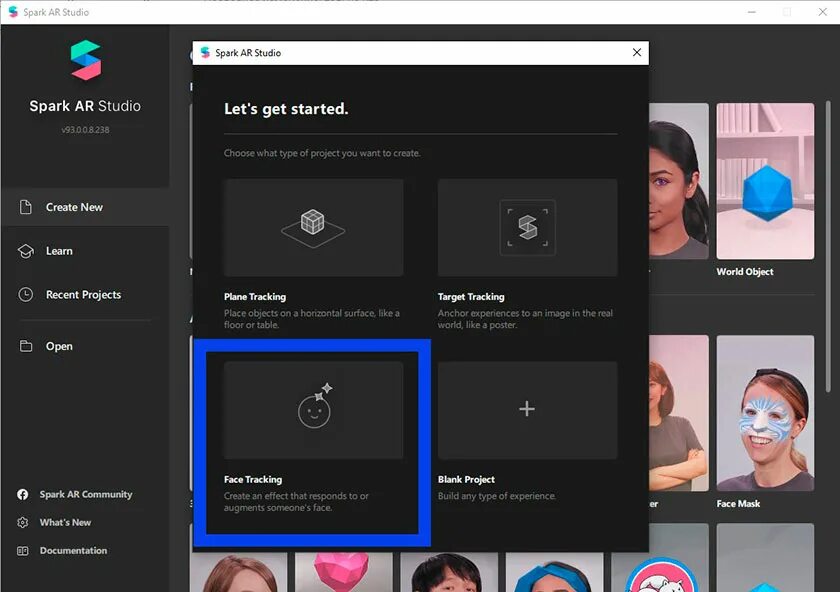Click 'Choose what type of project you want to create.'
This screenshot has width=840, height=592.
pos(322,153)
